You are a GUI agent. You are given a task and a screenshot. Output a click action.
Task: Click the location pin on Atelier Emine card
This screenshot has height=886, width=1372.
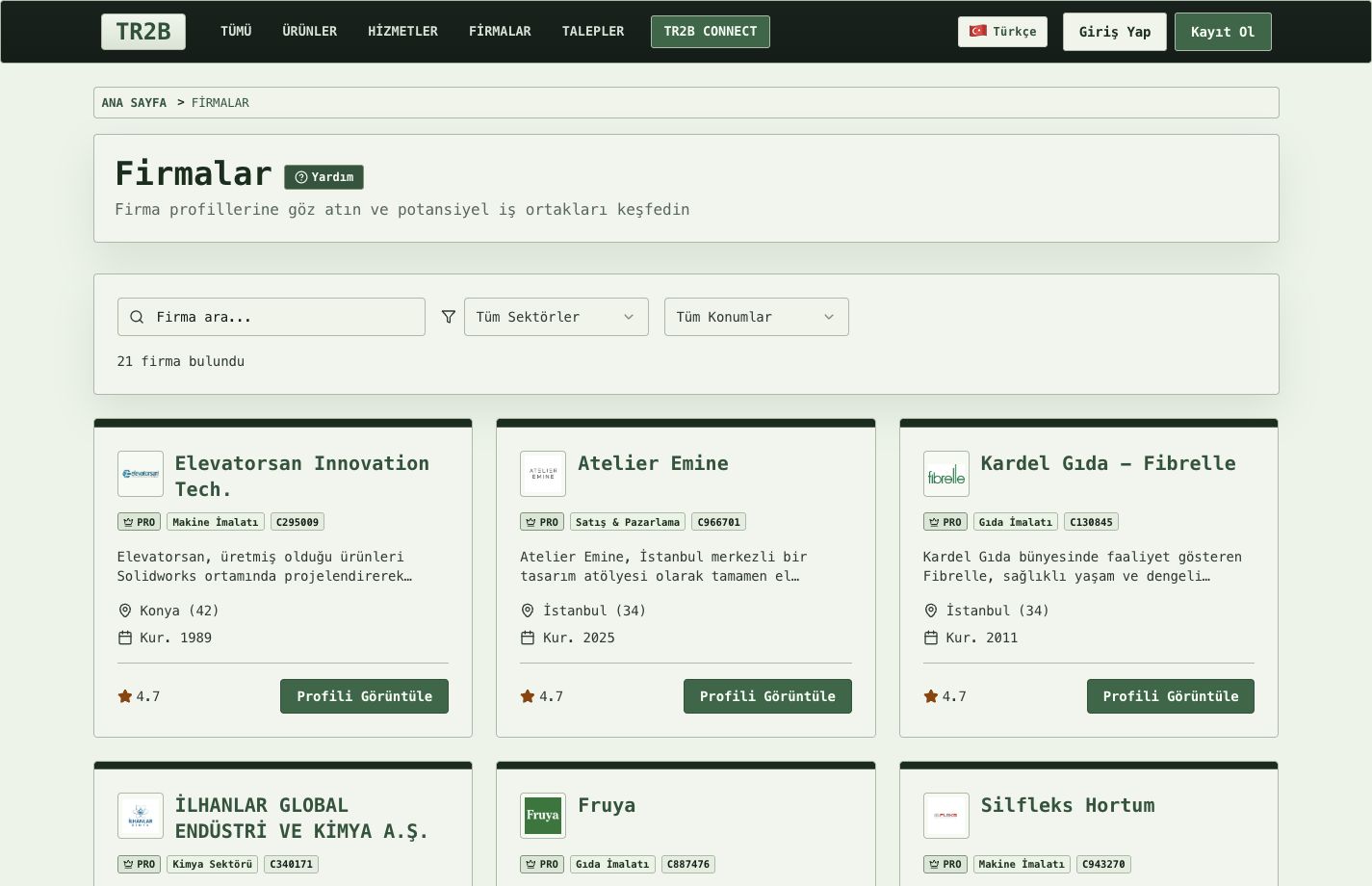click(x=528, y=611)
